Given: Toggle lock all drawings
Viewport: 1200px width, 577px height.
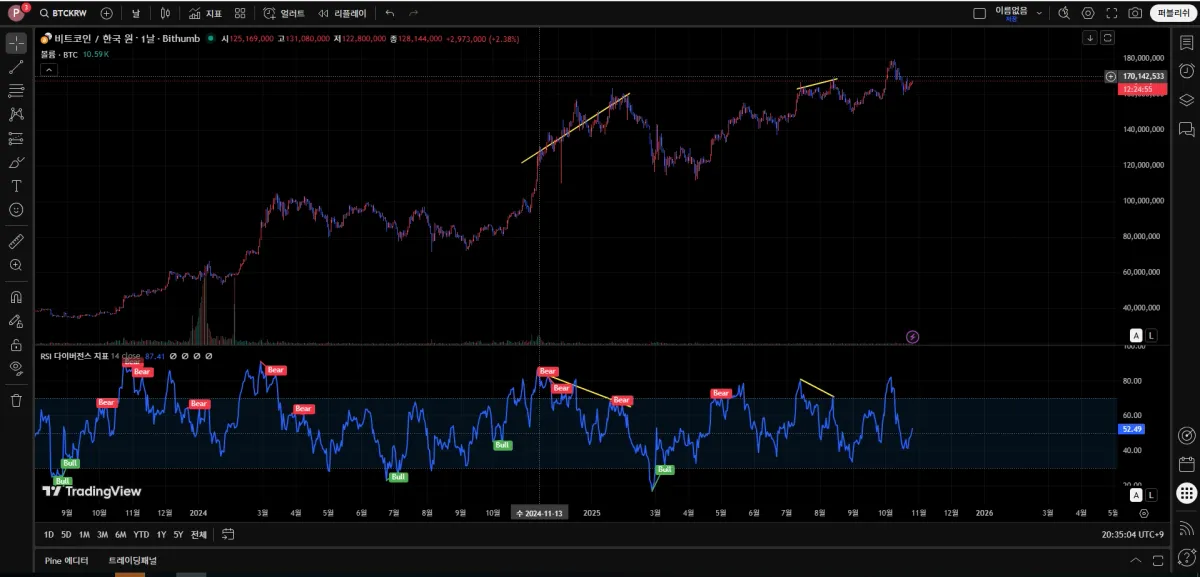Looking at the screenshot, I should pyautogui.click(x=16, y=345).
